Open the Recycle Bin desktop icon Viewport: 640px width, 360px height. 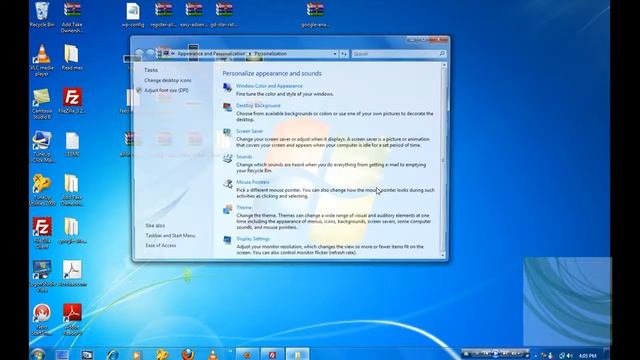(x=42, y=14)
